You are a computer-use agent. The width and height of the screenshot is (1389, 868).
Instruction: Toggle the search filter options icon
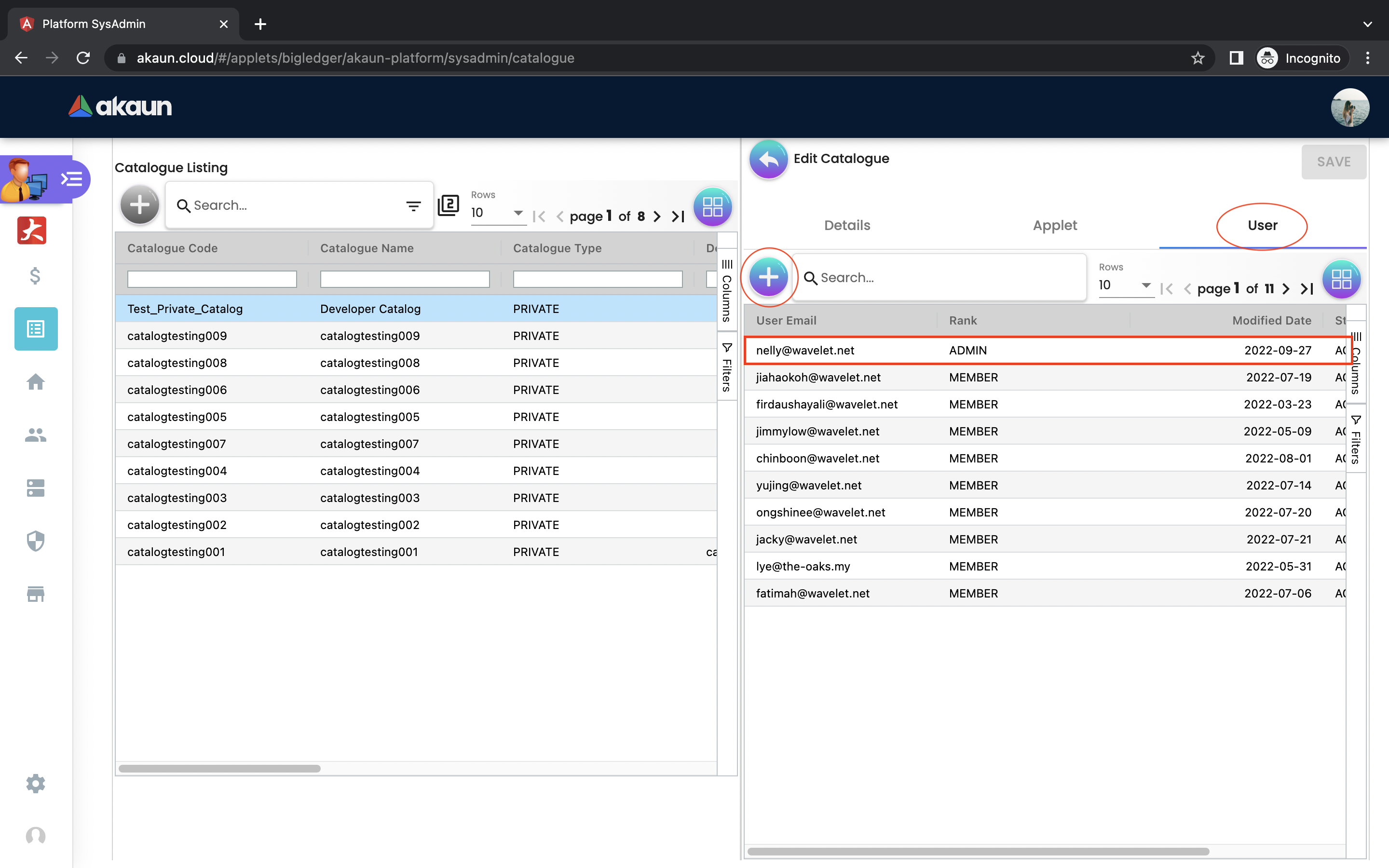pyautogui.click(x=413, y=205)
